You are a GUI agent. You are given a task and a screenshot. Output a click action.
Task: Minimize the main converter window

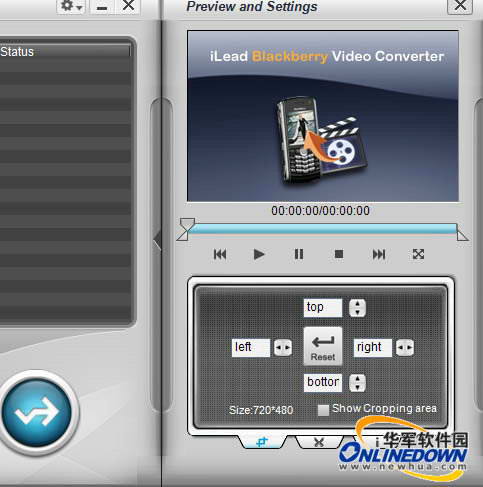click(102, 6)
